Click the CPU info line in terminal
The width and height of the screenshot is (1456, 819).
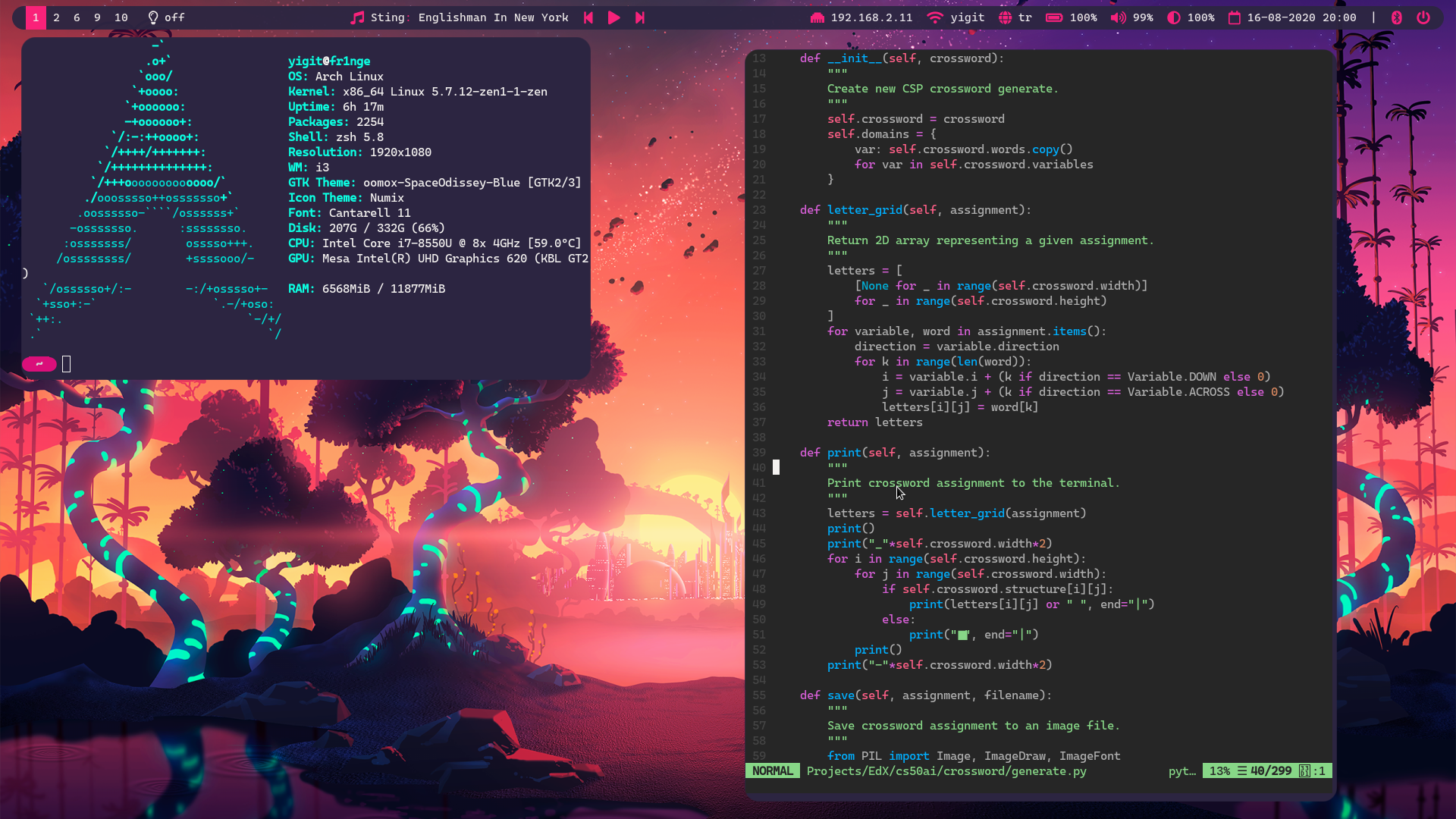click(435, 243)
